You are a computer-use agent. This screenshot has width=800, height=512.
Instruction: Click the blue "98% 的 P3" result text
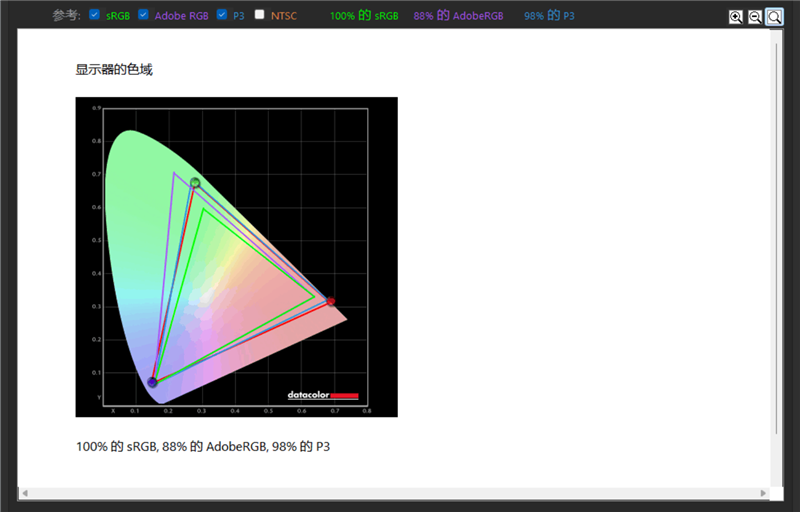coord(549,16)
